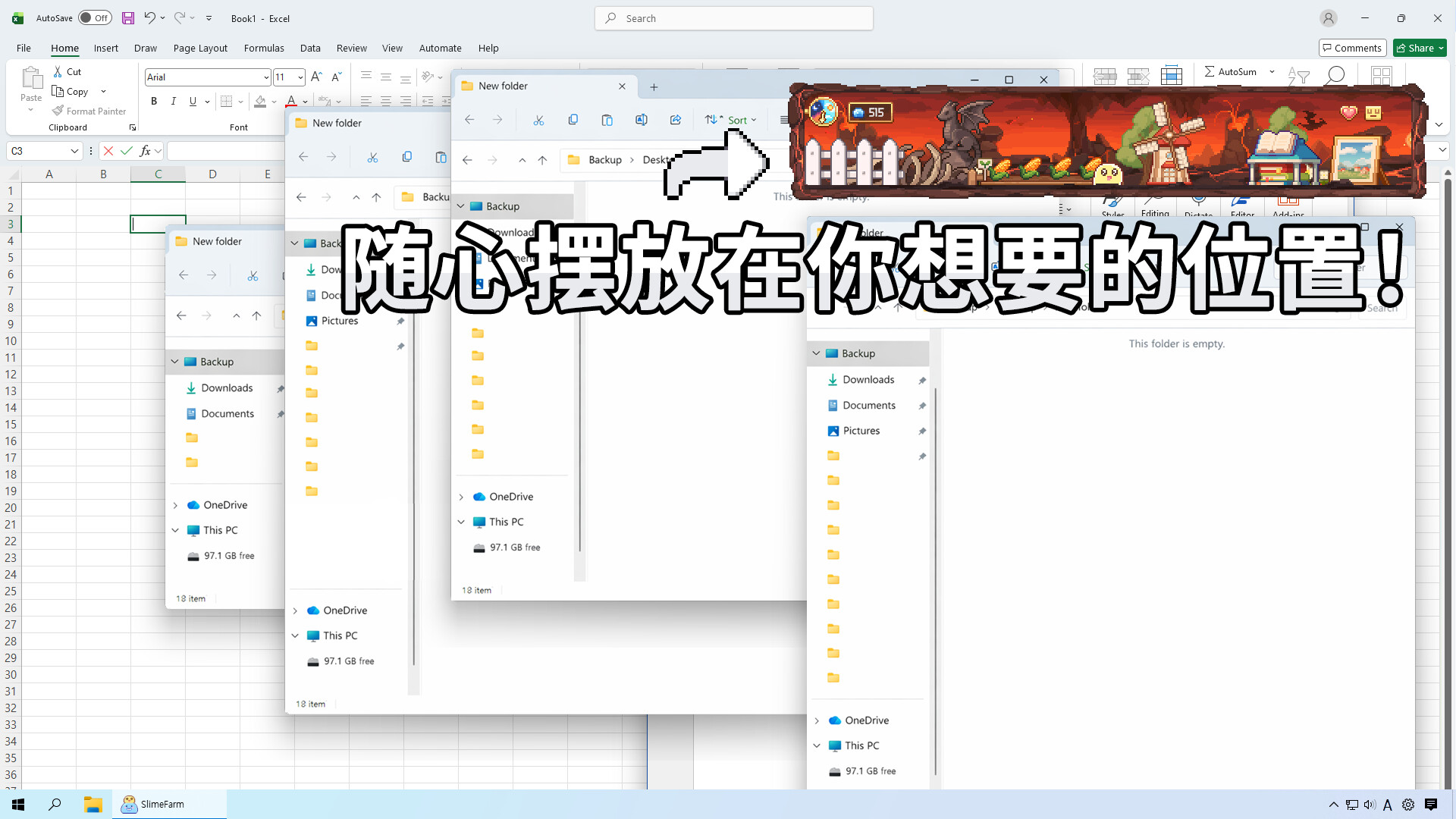Viewport: 1456px width, 819px height.
Task: Open tray settings gear icon
Action: pyautogui.click(x=1408, y=805)
